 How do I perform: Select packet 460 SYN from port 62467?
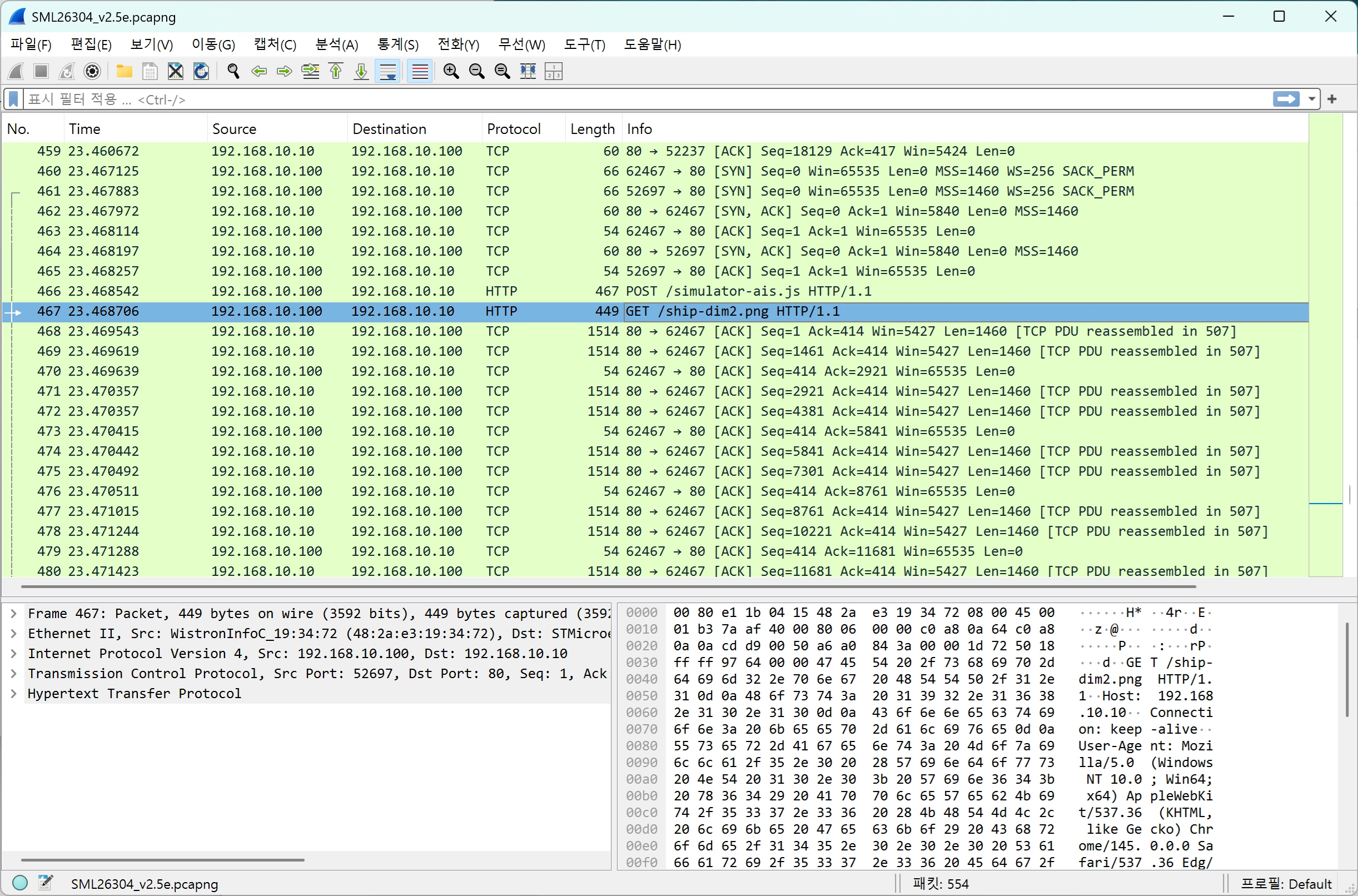[x=655, y=171]
